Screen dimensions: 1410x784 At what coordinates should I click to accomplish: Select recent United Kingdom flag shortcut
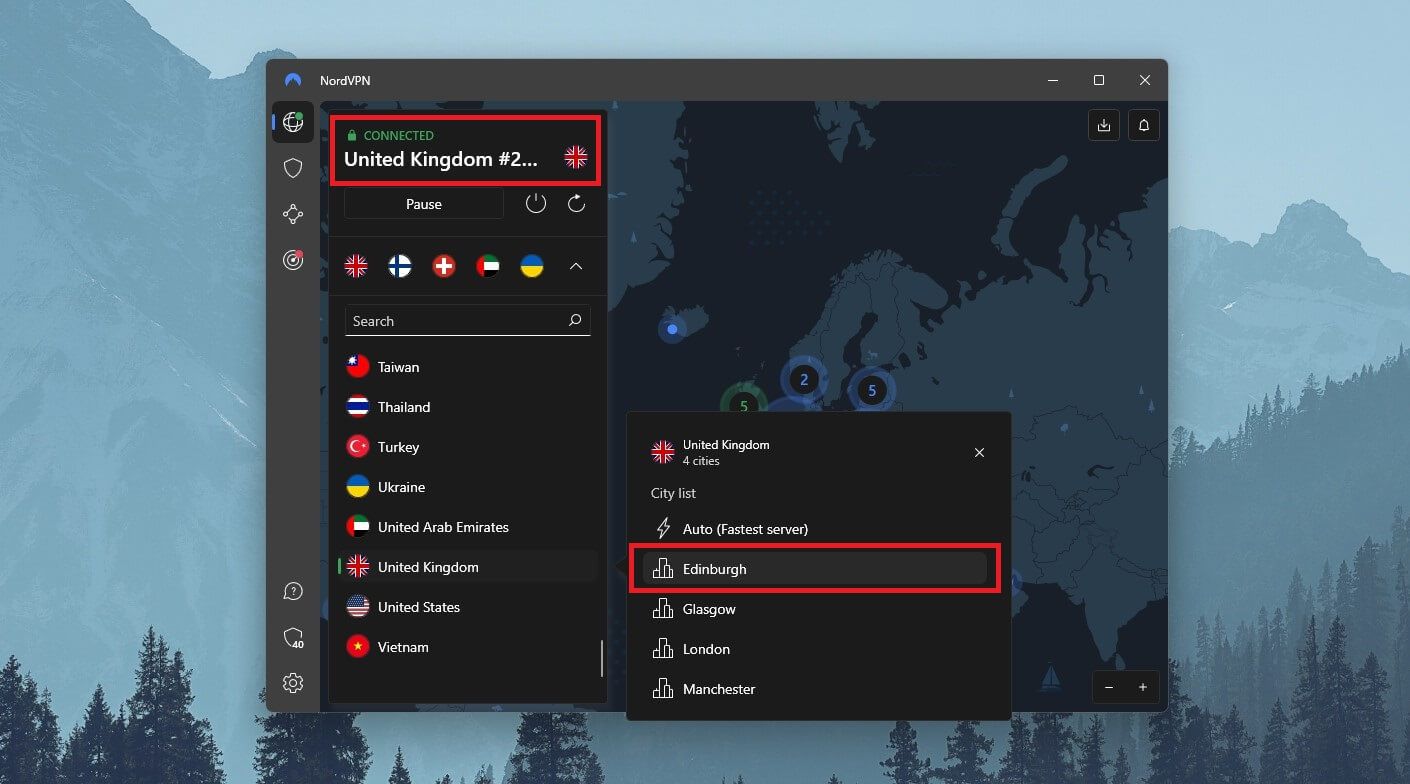point(356,266)
